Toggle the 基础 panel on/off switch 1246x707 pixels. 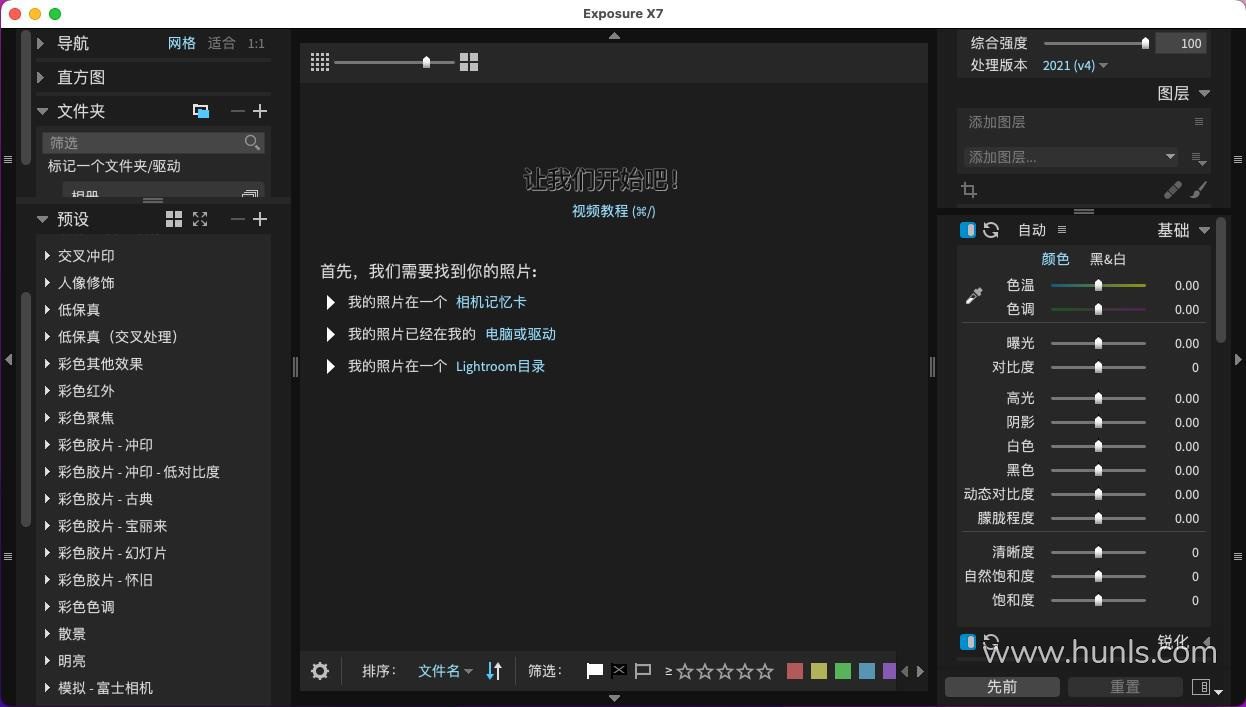click(968, 230)
